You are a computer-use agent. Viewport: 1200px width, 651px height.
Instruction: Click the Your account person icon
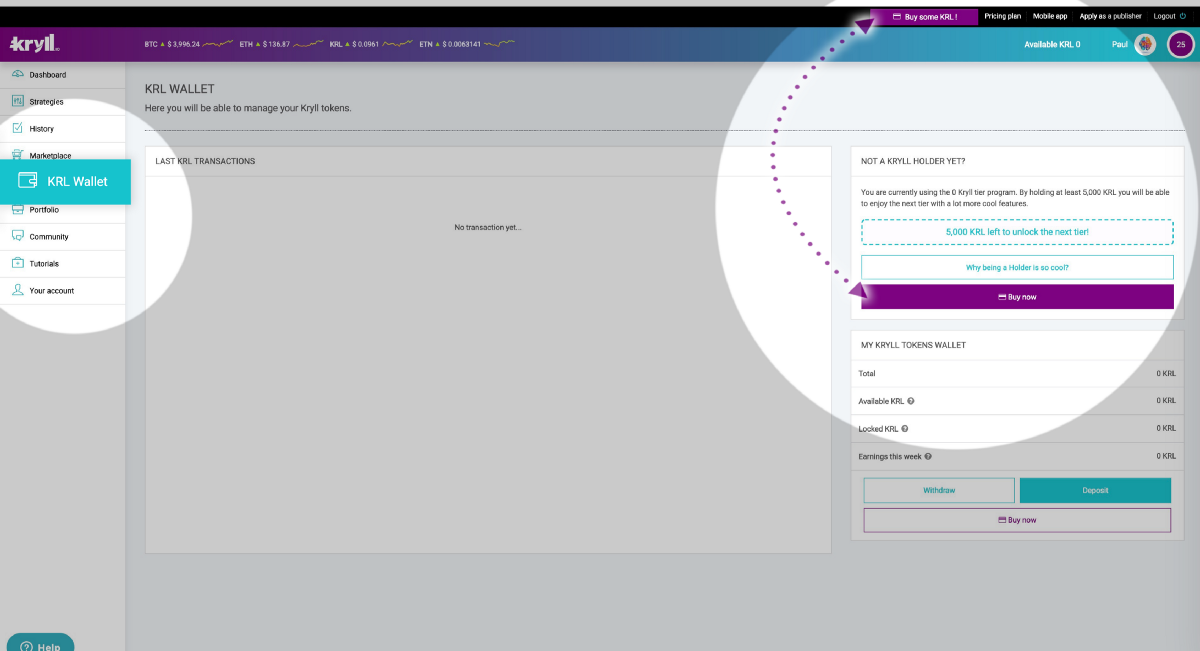pyautogui.click(x=18, y=291)
